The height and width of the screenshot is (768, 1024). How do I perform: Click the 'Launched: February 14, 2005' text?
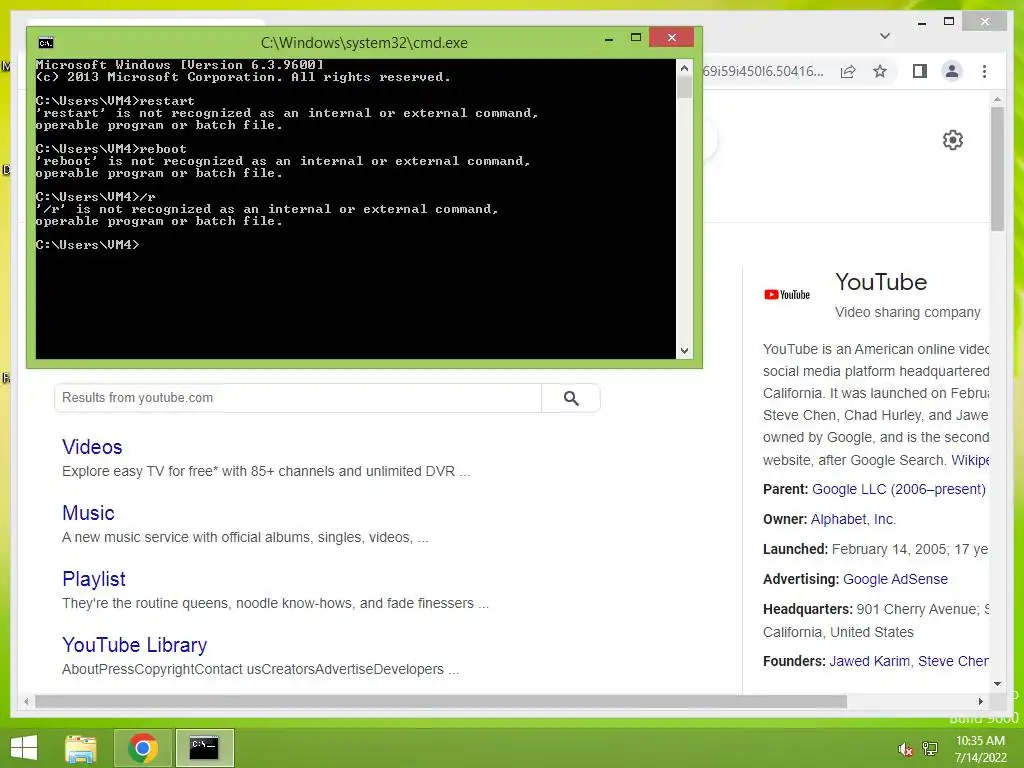click(x=875, y=549)
